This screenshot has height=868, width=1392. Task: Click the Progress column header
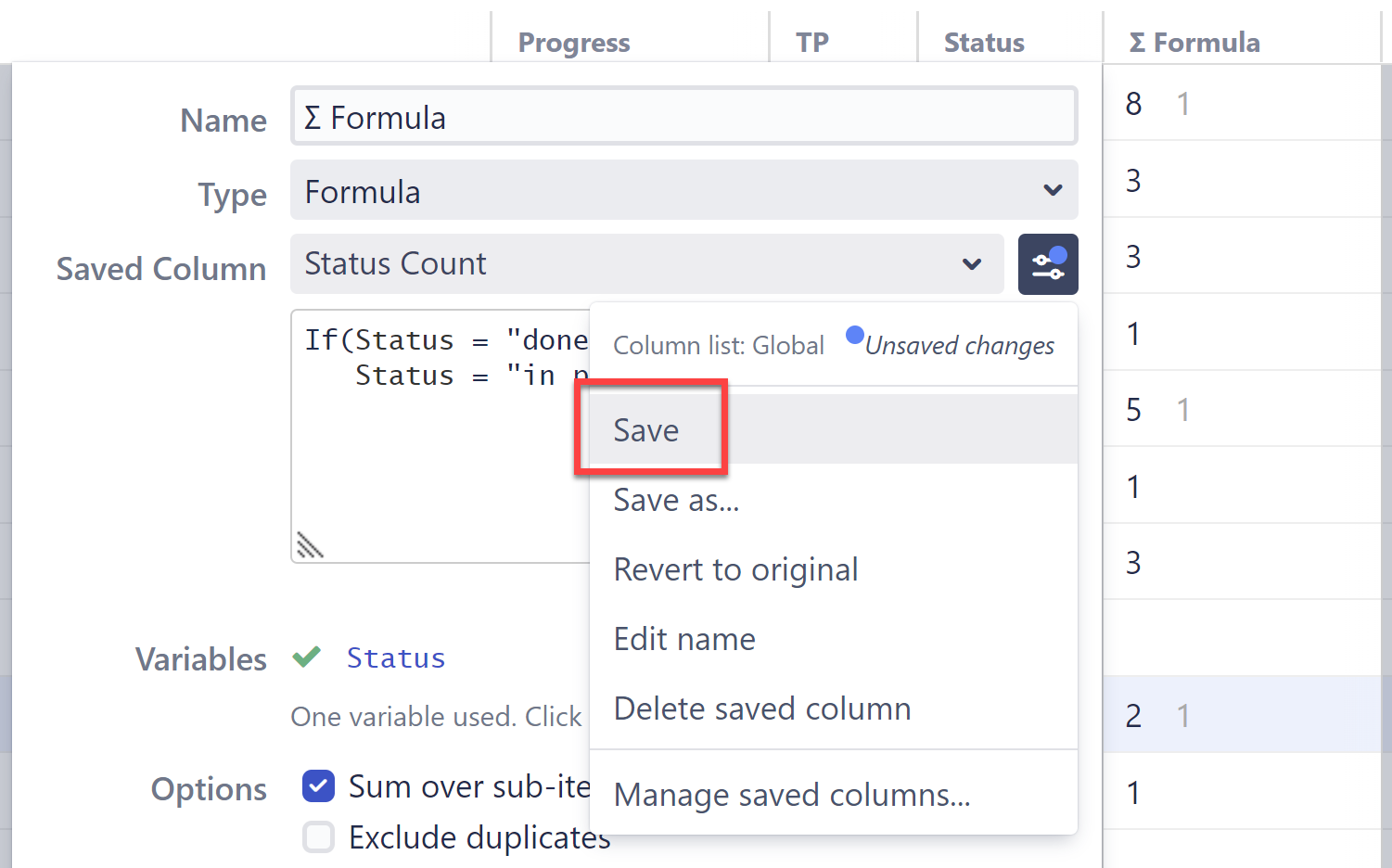(573, 43)
